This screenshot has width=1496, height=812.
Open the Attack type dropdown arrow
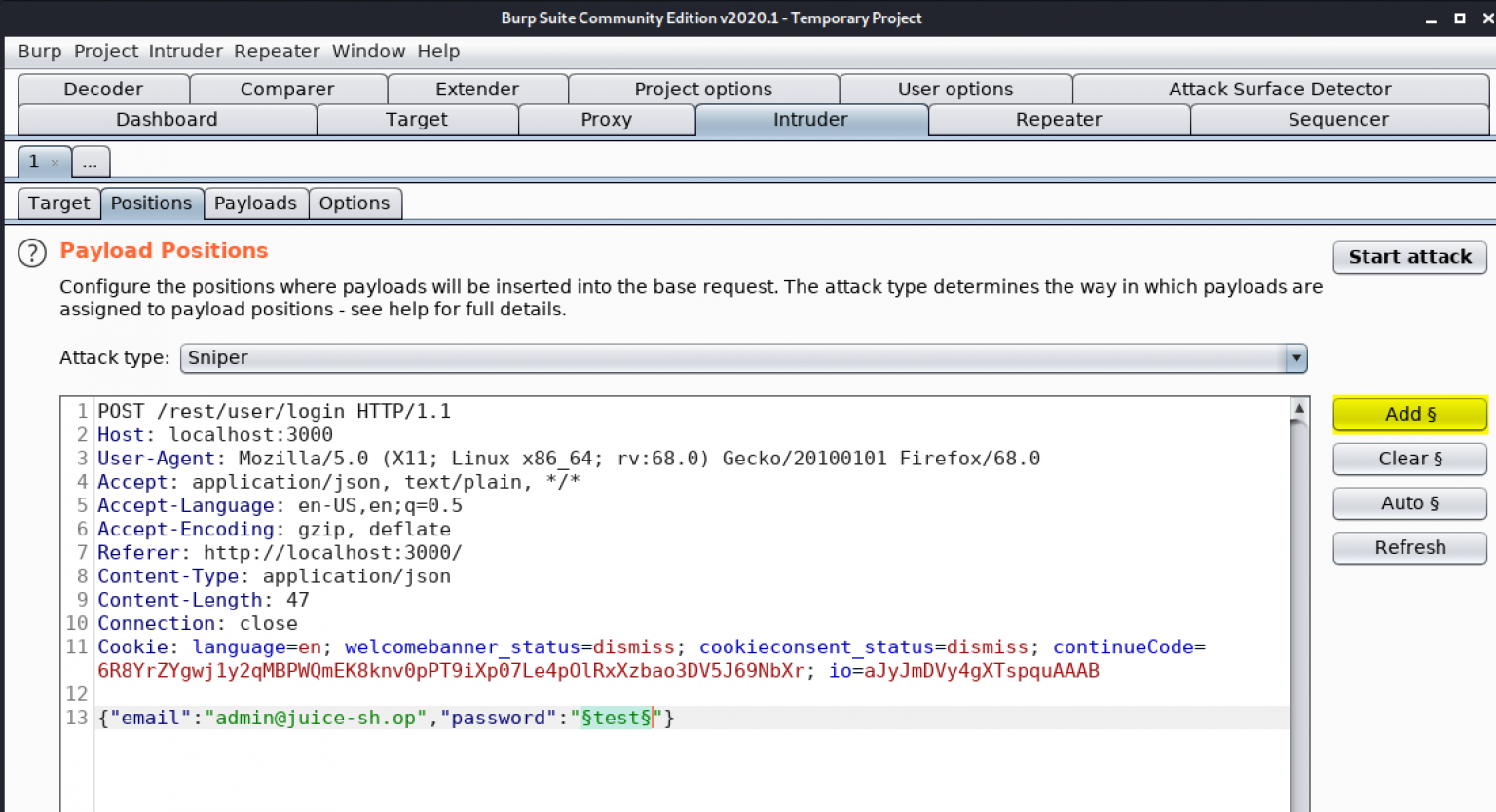[x=1295, y=357]
